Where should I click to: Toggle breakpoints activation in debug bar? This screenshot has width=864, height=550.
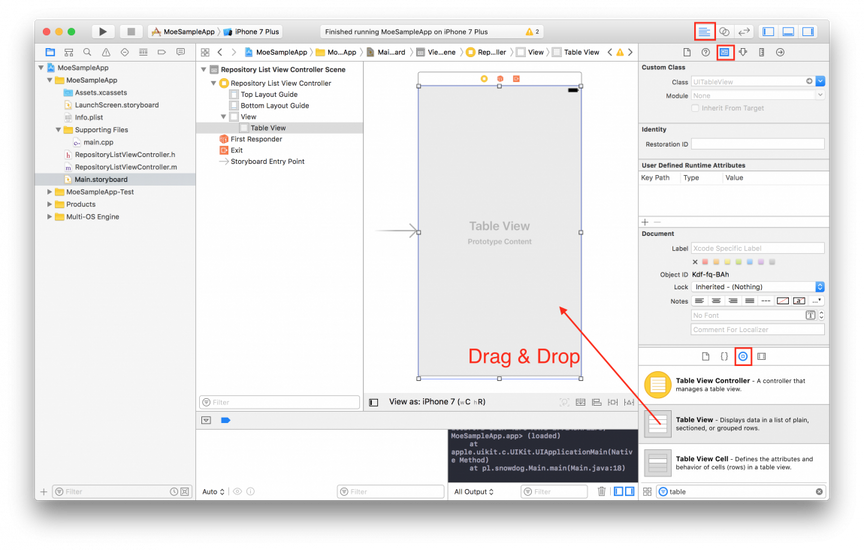click(225, 420)
